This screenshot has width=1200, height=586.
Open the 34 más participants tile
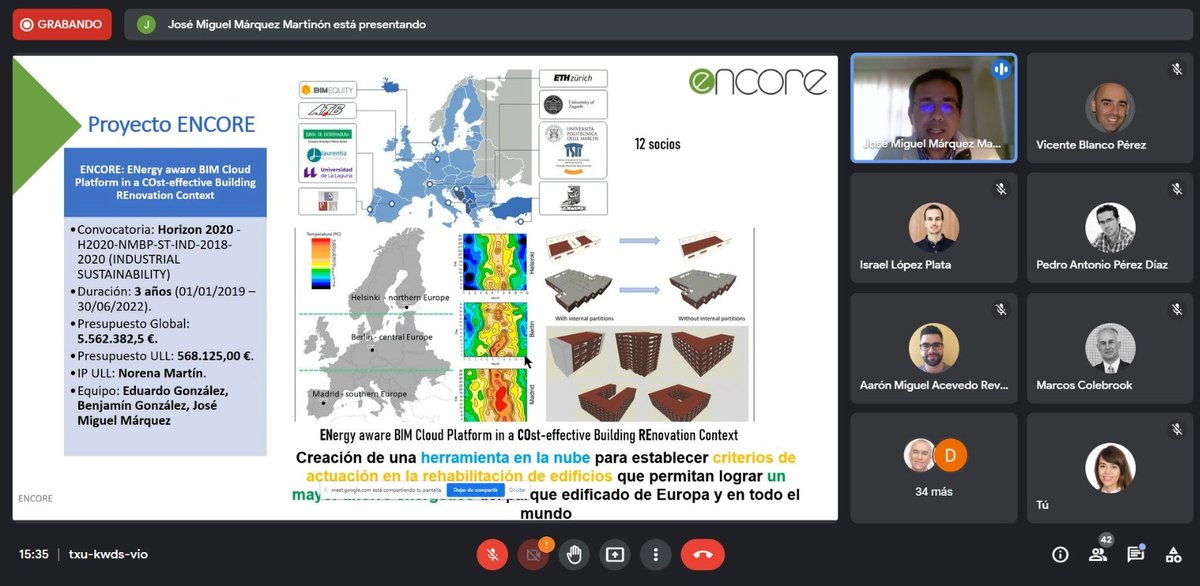[934, 467]
